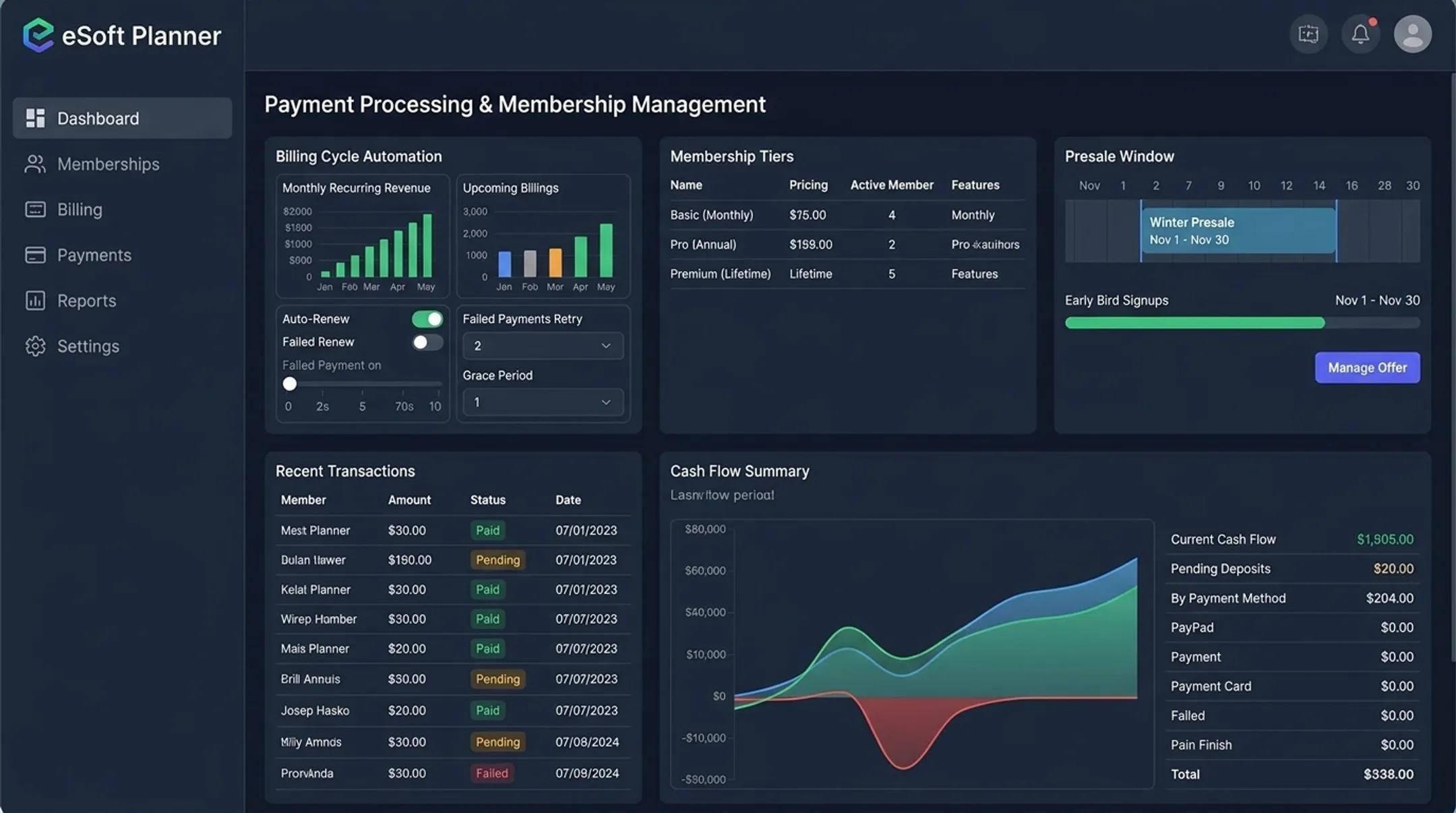Click the May bar in Monthly Recurring Revenue

click(427, 245)
